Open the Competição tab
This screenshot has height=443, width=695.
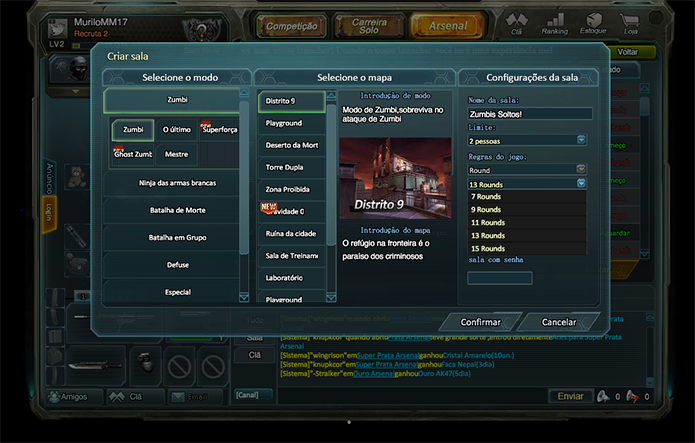click(291, 26)
